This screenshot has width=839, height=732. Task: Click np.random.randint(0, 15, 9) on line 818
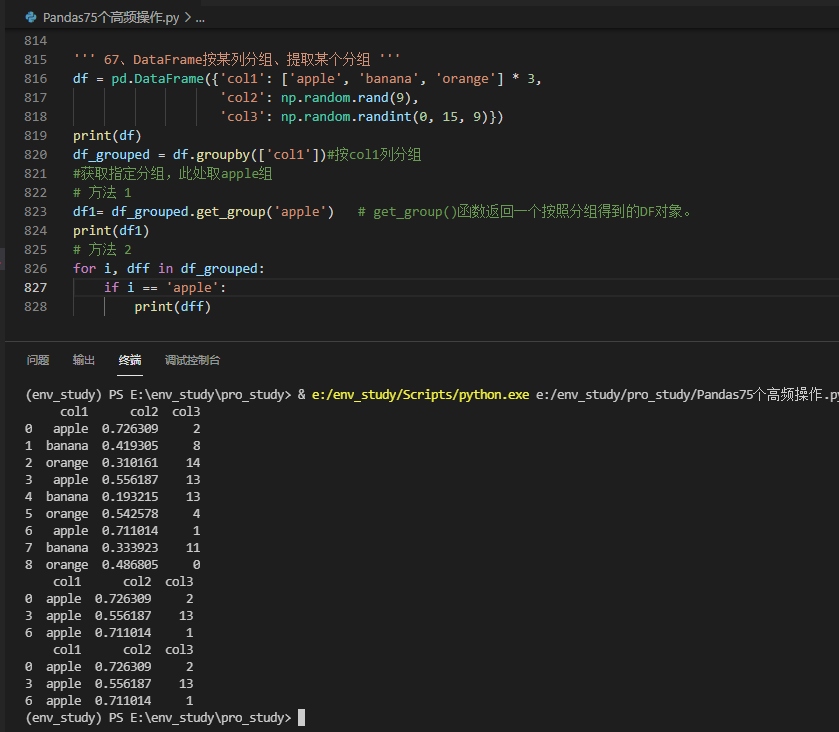point(384,117)
